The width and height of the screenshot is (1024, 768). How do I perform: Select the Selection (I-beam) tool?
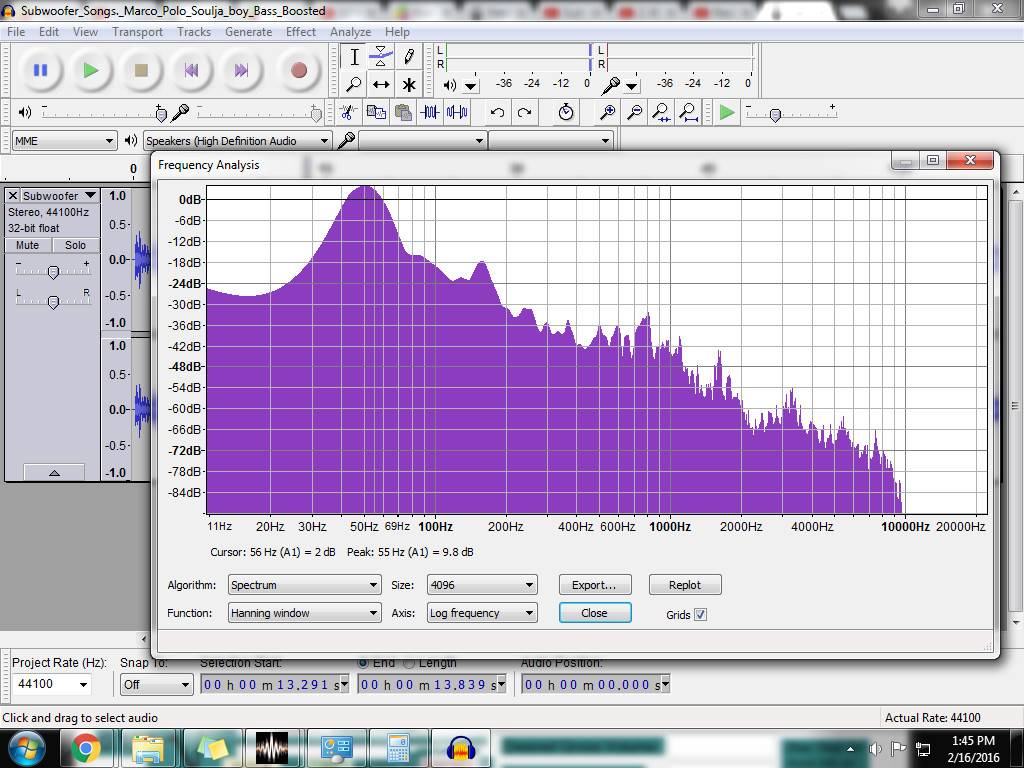[354, 57]
